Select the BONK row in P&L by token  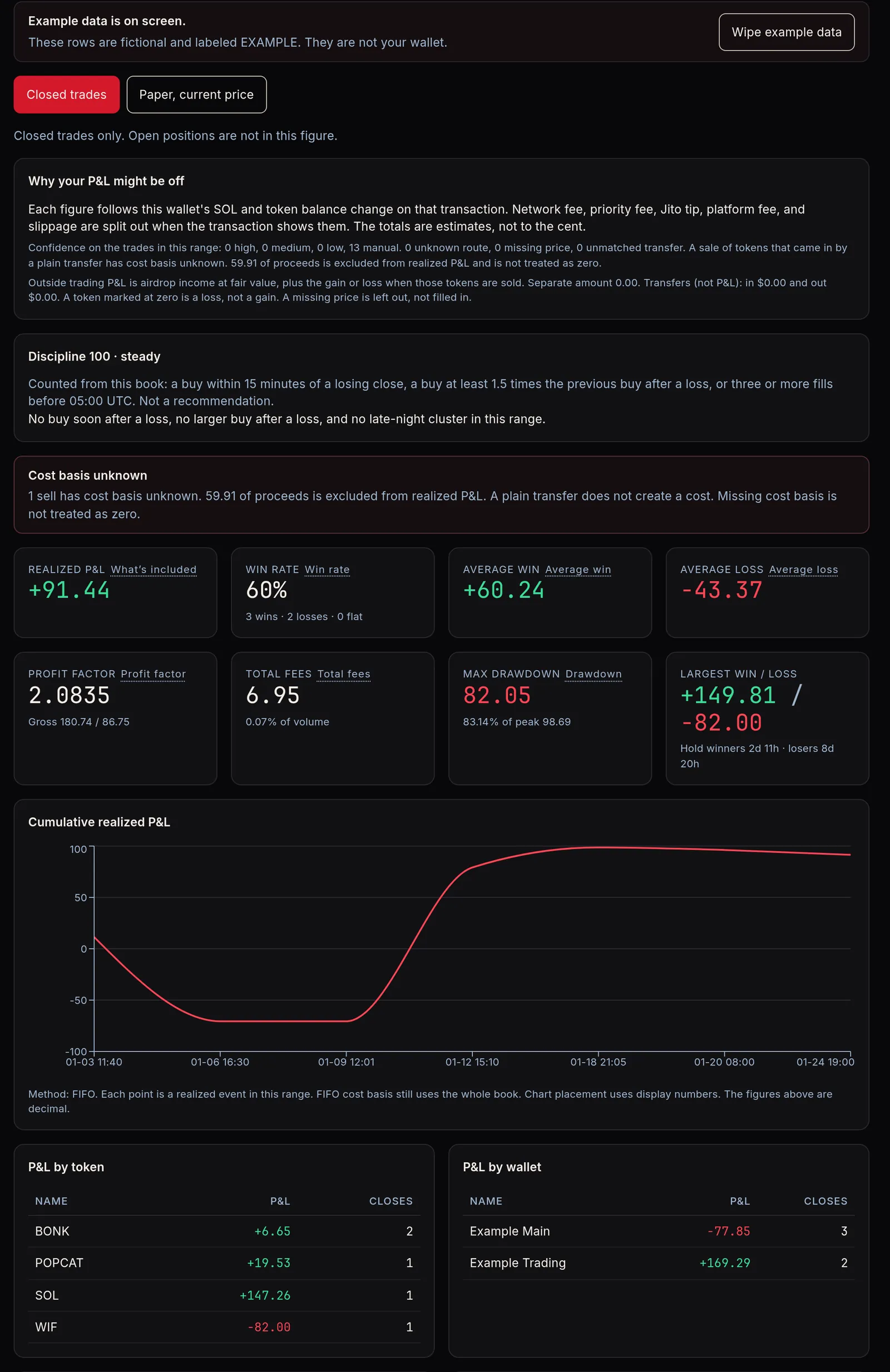click(224, 1231)
